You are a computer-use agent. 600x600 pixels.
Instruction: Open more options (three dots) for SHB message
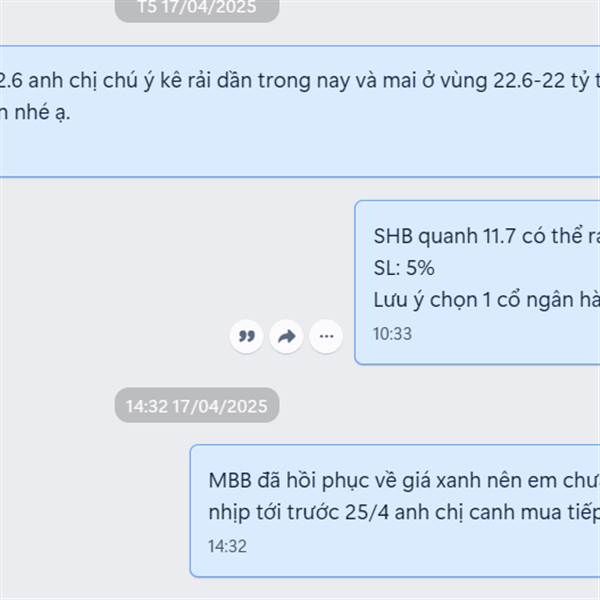[x=326, y=336]
